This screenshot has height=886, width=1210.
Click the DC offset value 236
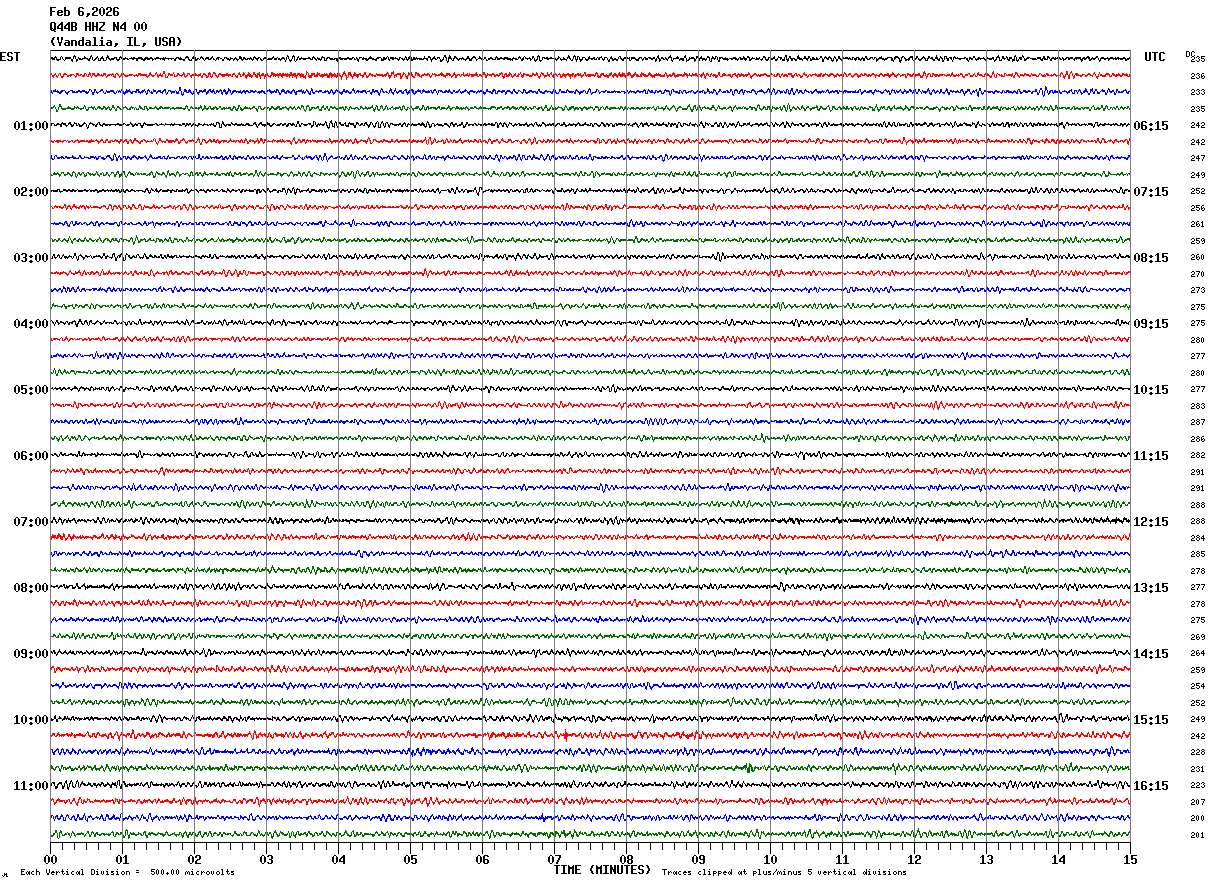tap(1197, 76)
